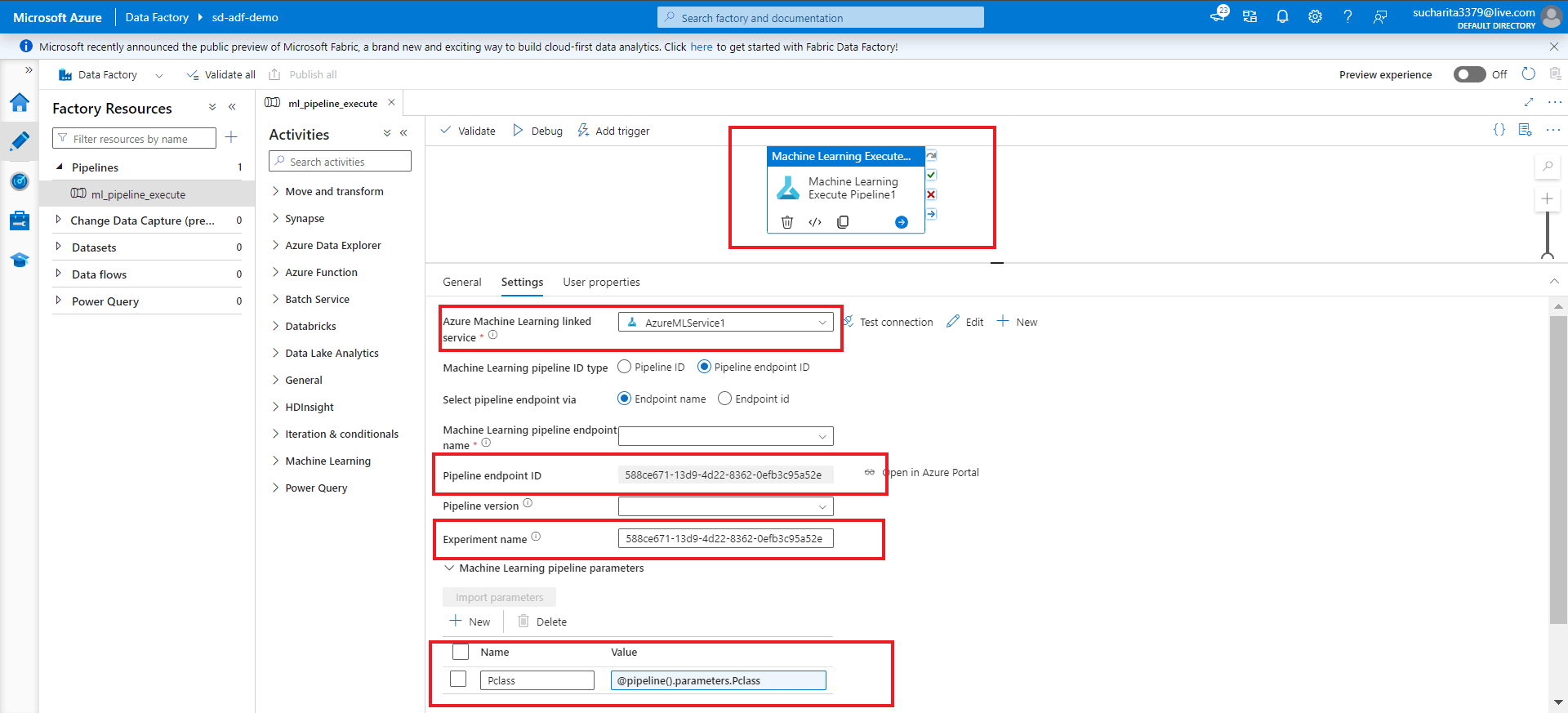This screenshot has width=1568, height=713.
Task: Click the blue add-output arrow on the activity
Action: pos(902,222)
